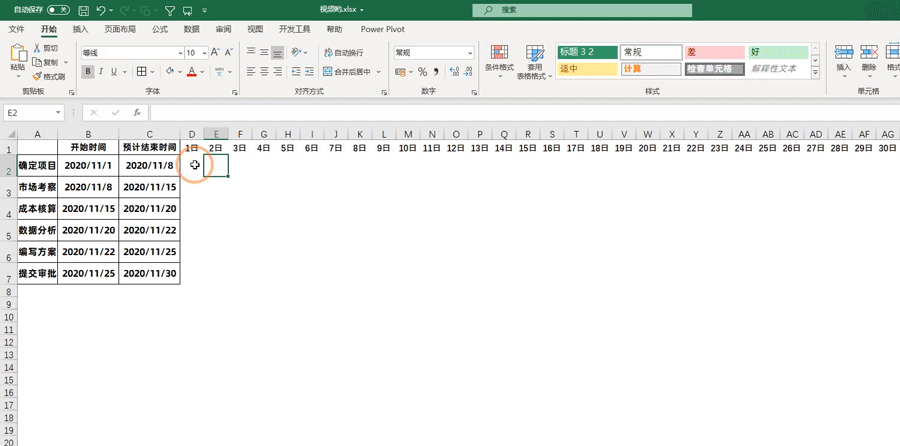Select Bottom Align icon
The image size is (900, 446).
click(x=277, y=52)
